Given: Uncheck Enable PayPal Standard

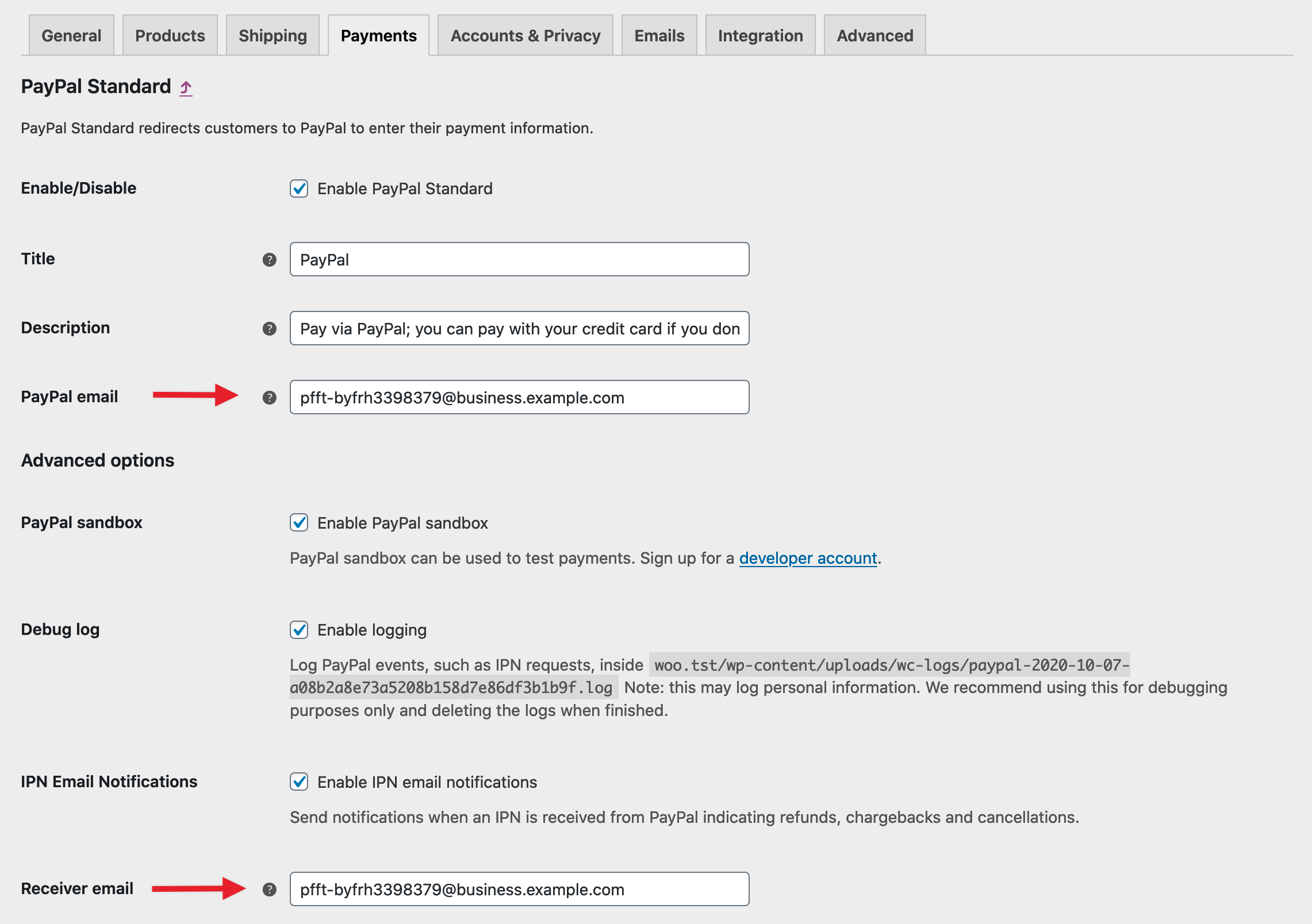Looking at the screenshot, I should (x=298, y=188).
